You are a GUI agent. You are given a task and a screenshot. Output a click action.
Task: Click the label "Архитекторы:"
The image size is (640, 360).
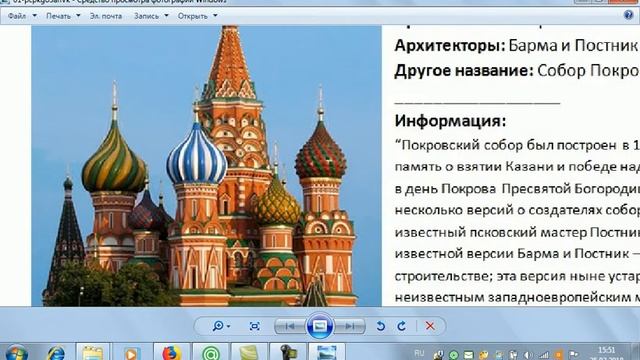pos(450,45)
